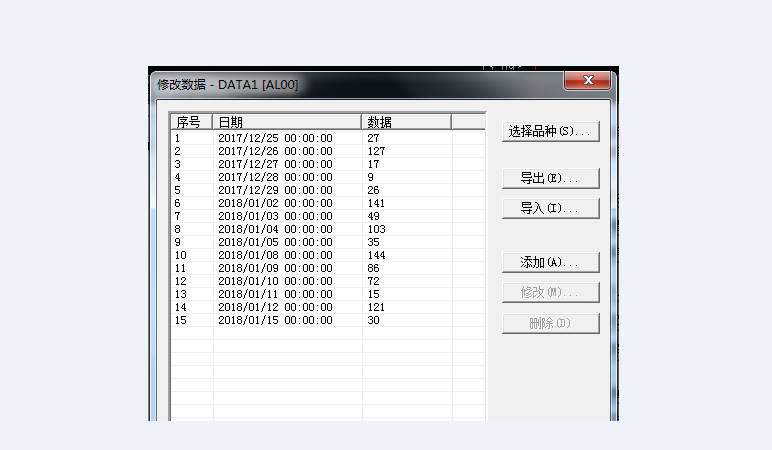Click data value 144

click(376, 256)
